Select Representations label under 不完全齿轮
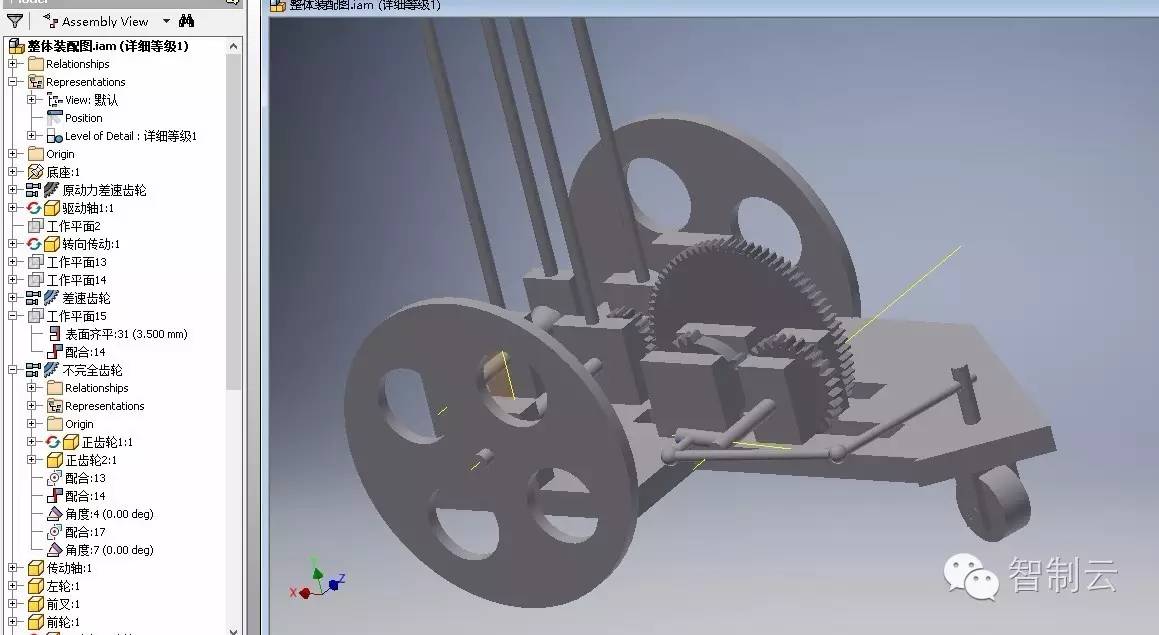1159x635 pixels. [x=105, y=406]
